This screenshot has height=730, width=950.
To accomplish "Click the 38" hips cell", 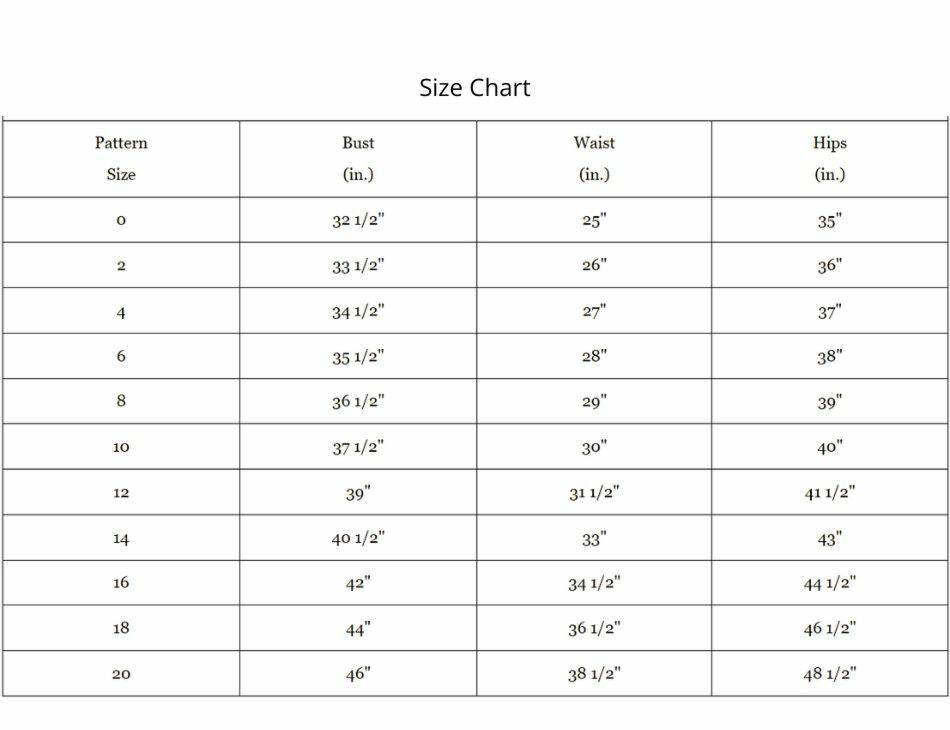I will (829, 356).
